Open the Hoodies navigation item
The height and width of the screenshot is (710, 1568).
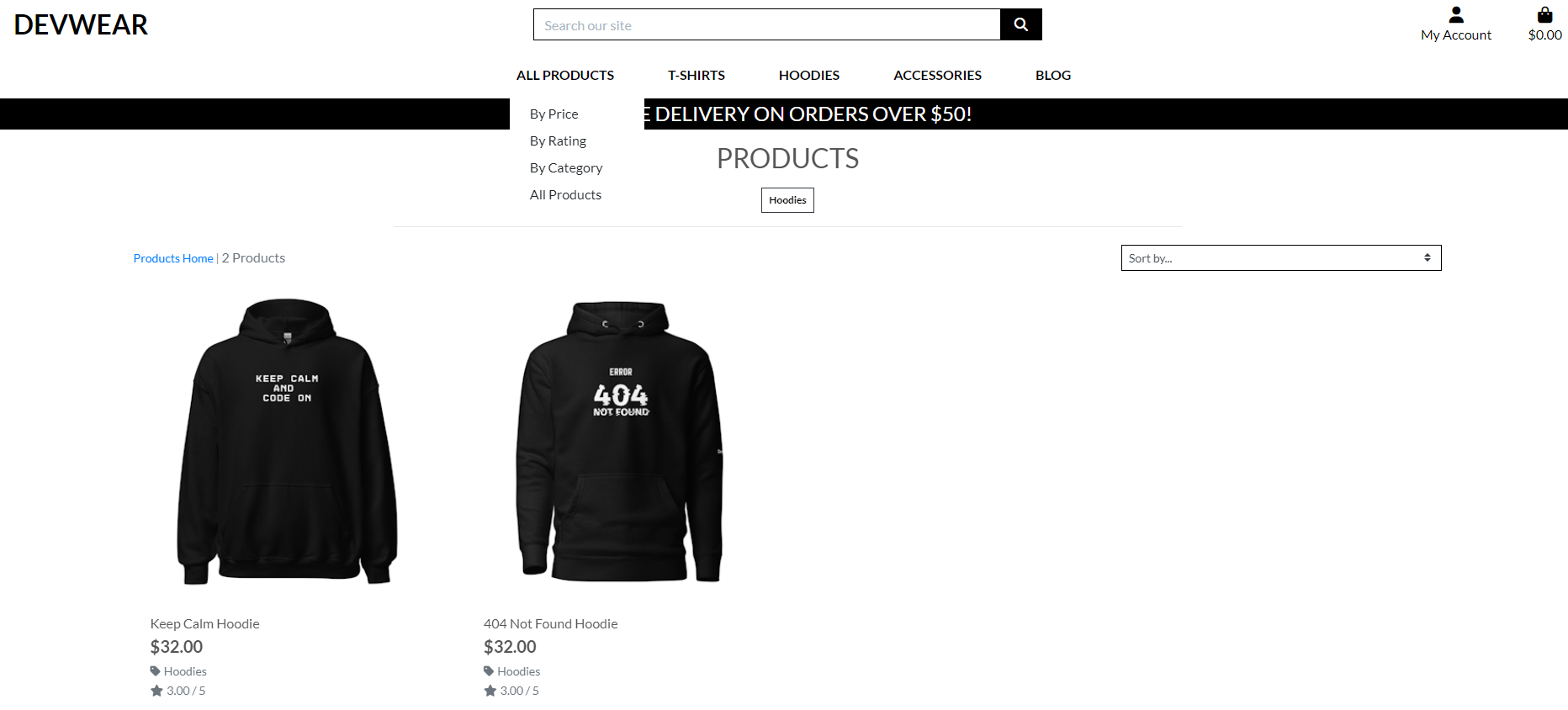coord(809,75)
